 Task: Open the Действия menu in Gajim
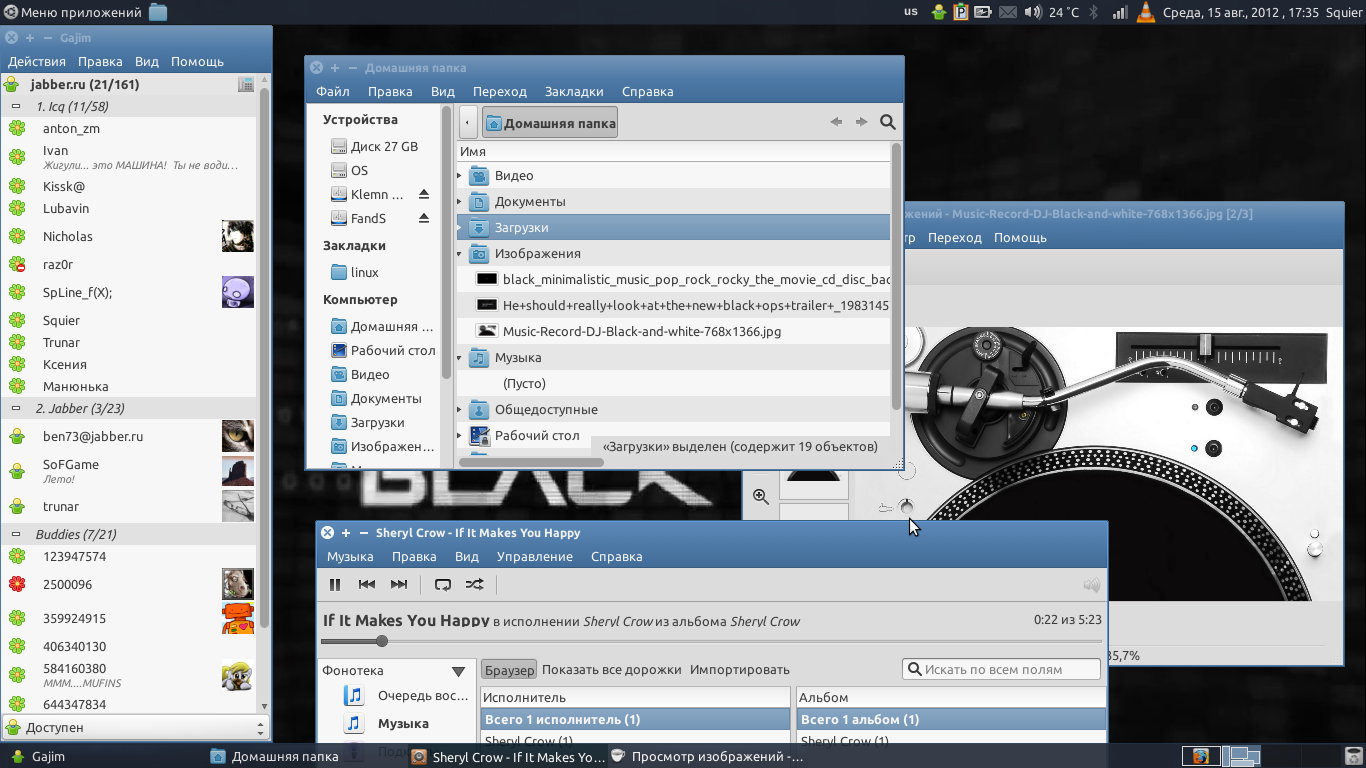[x=37, y=62]
